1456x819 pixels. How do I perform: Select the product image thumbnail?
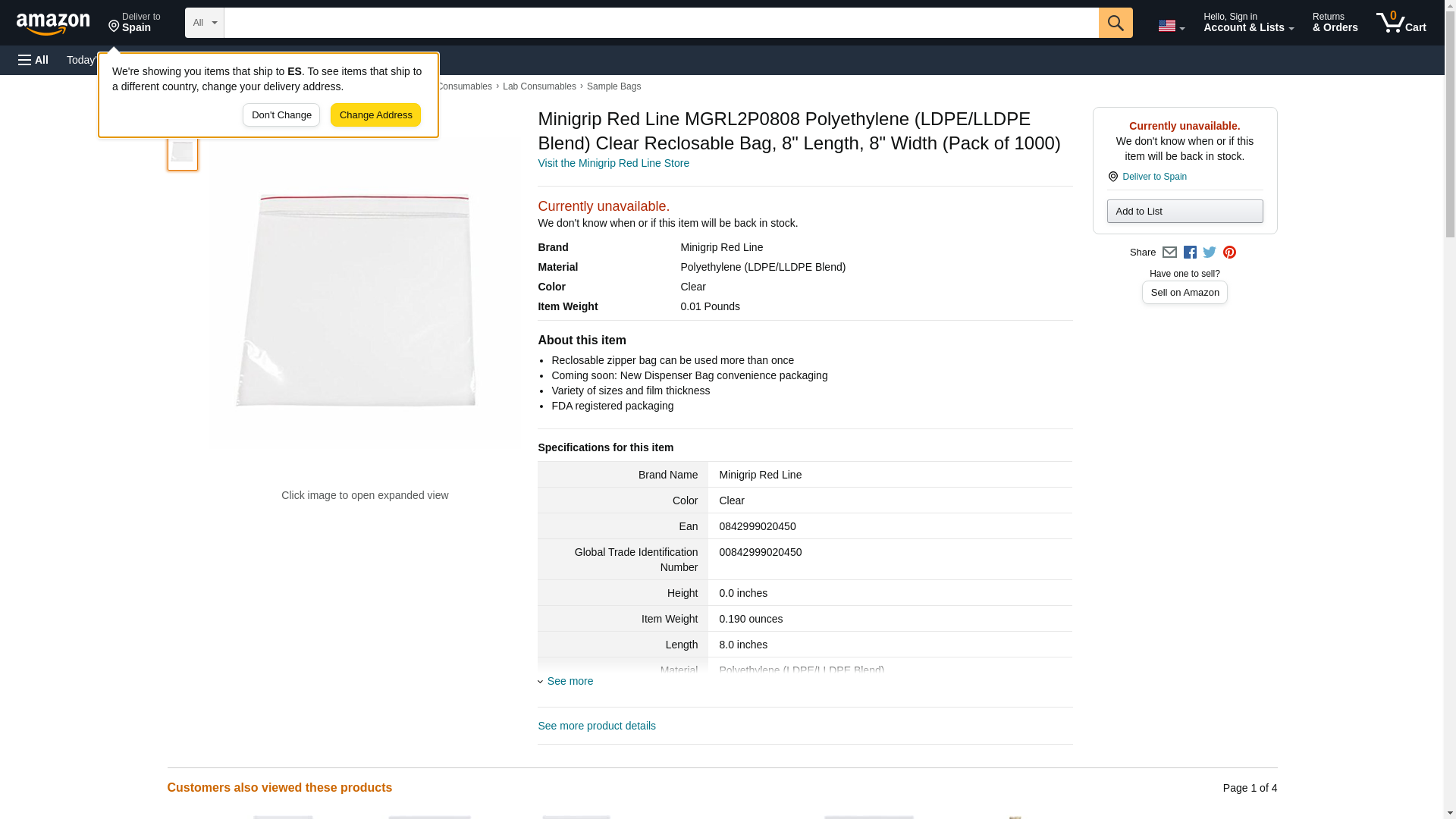[x=183, y=152]
